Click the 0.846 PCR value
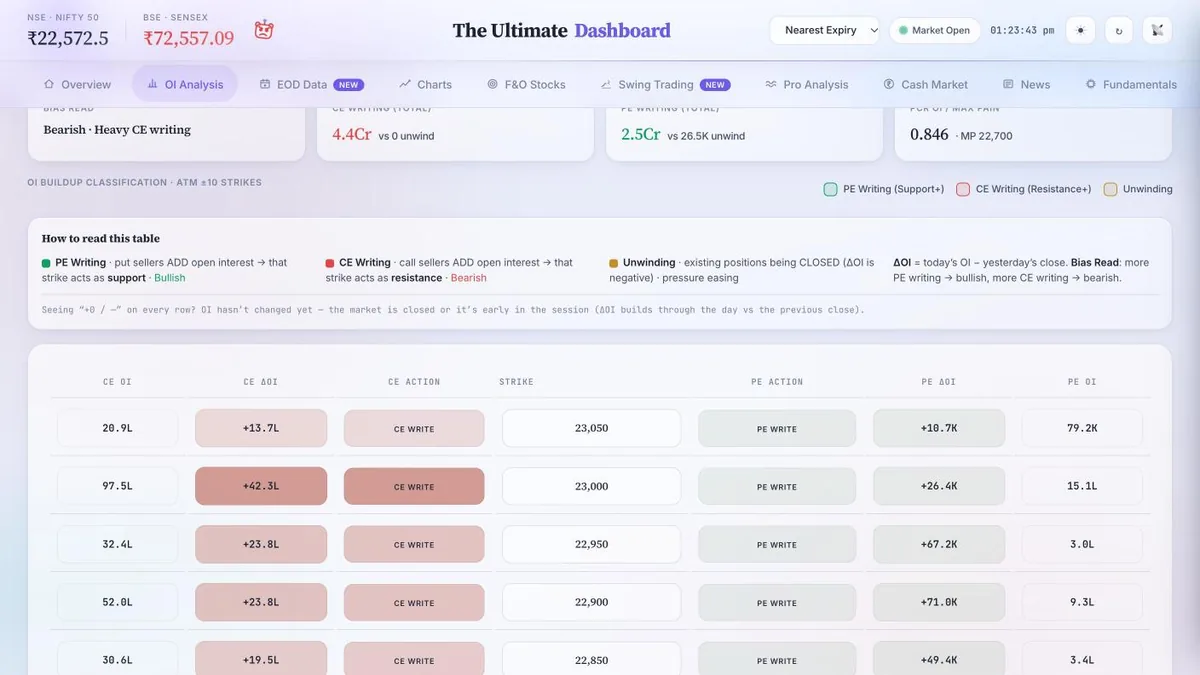Viewport: 1200px width, 675px height. [929, 134]
